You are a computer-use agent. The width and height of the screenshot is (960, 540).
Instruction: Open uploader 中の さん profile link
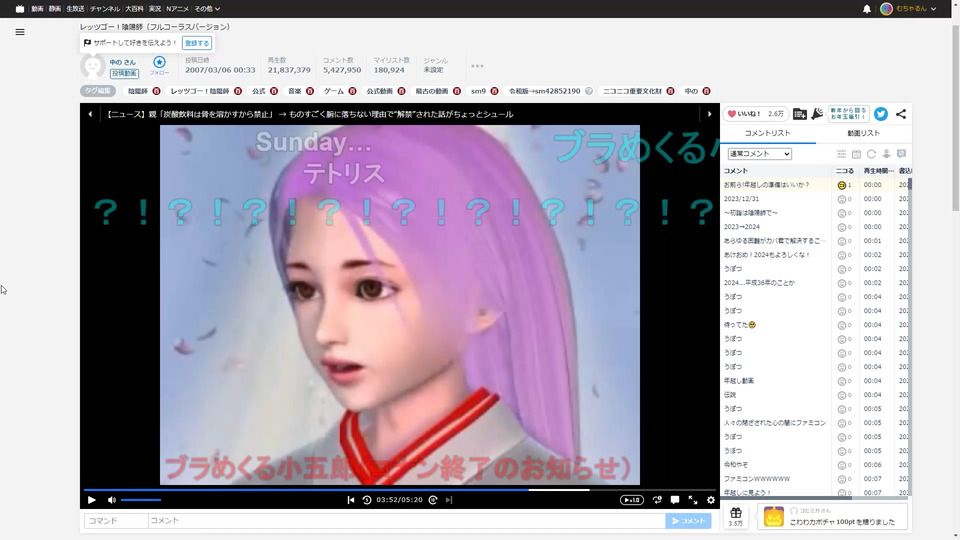point(122,62)
